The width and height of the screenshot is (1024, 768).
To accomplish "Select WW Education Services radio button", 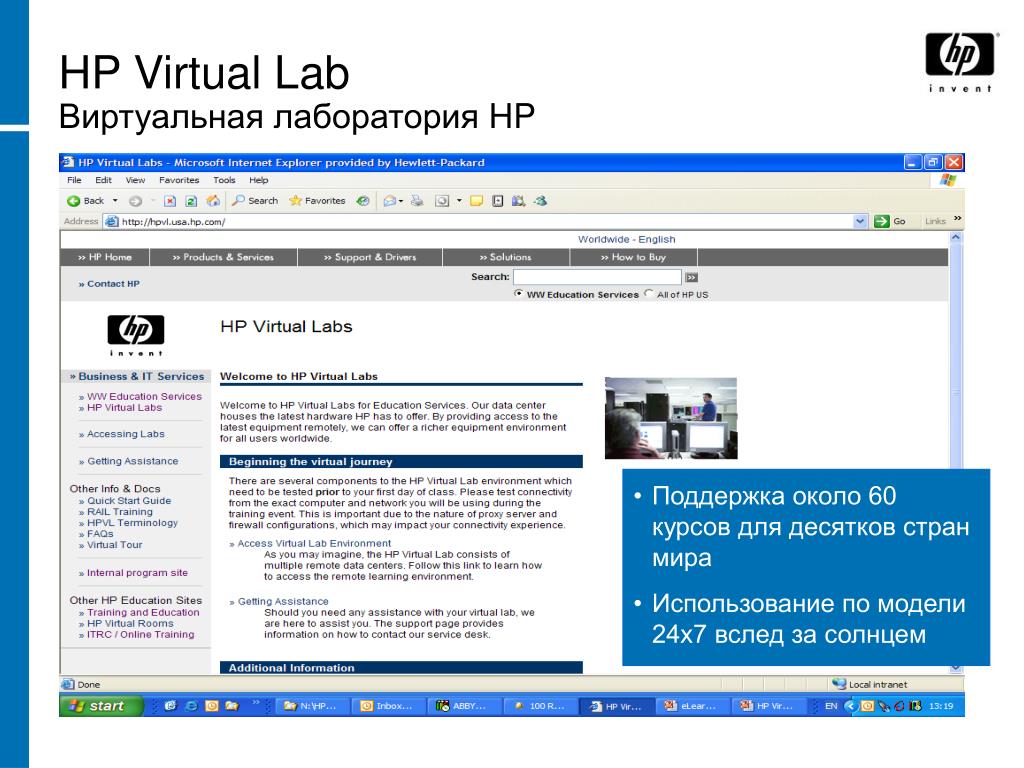I will [519, 293].
